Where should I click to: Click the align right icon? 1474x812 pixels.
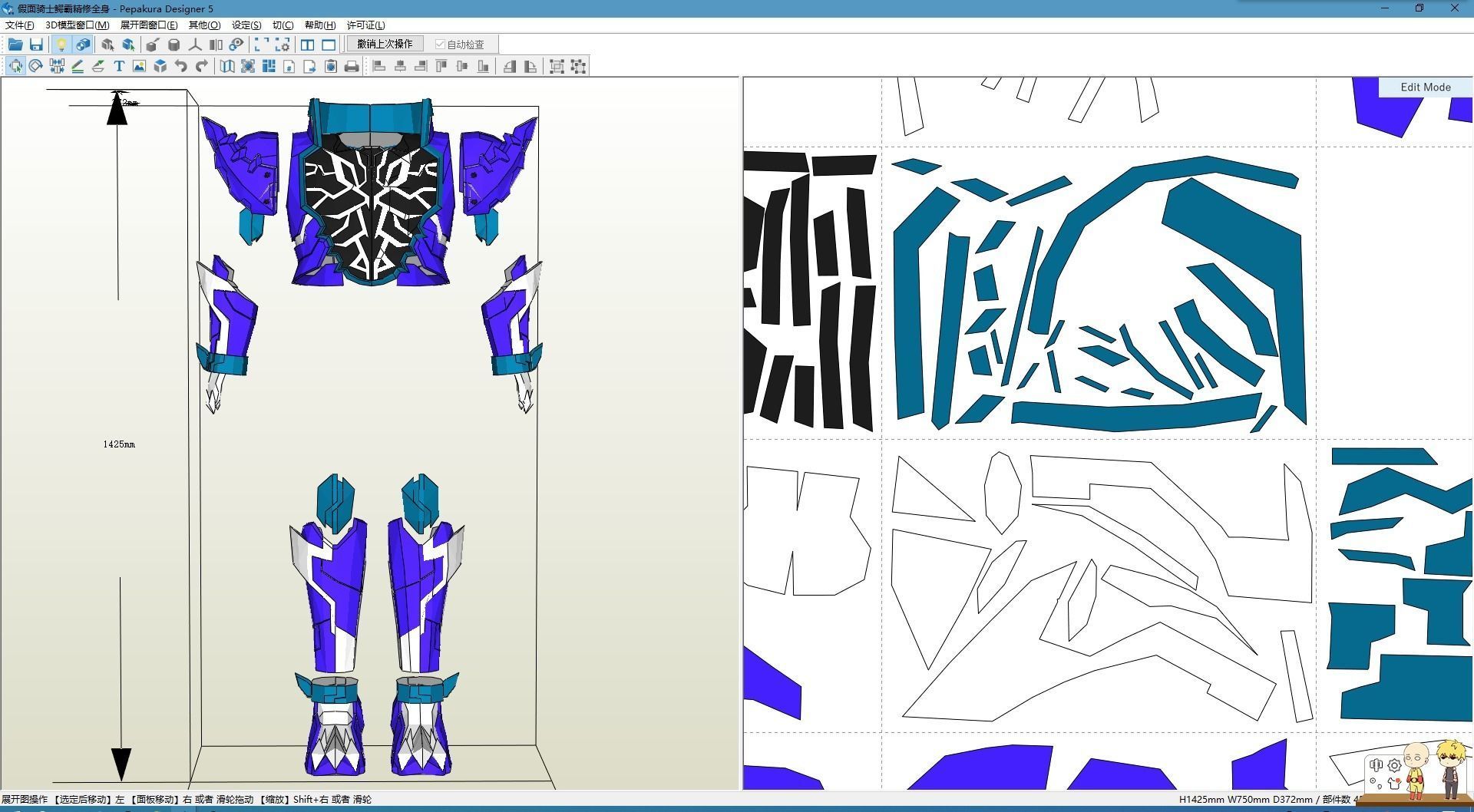pyautogui.click(x=421, y=66)
